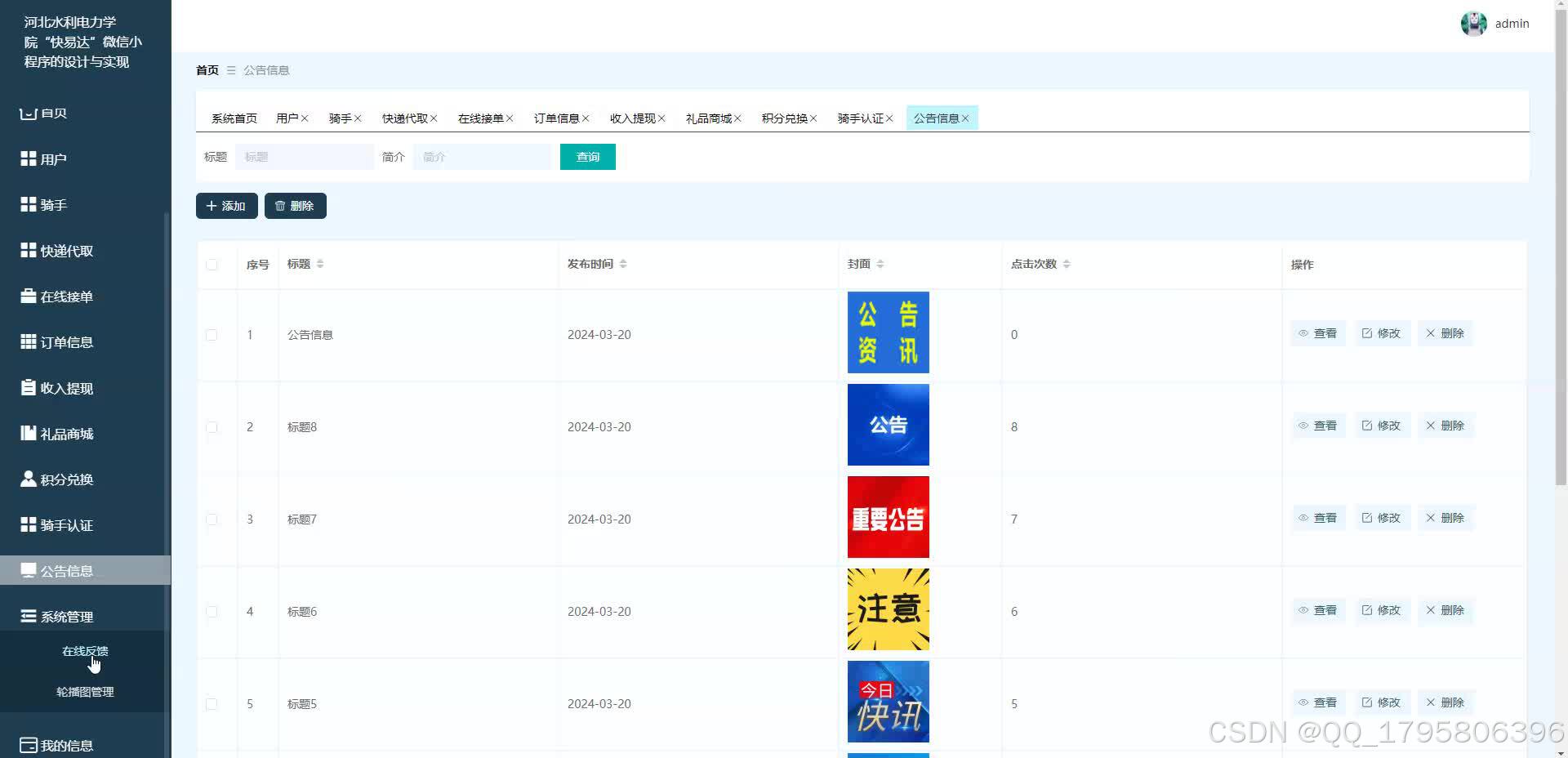Close the 礼品商城 tab with its X

[737, 118]
